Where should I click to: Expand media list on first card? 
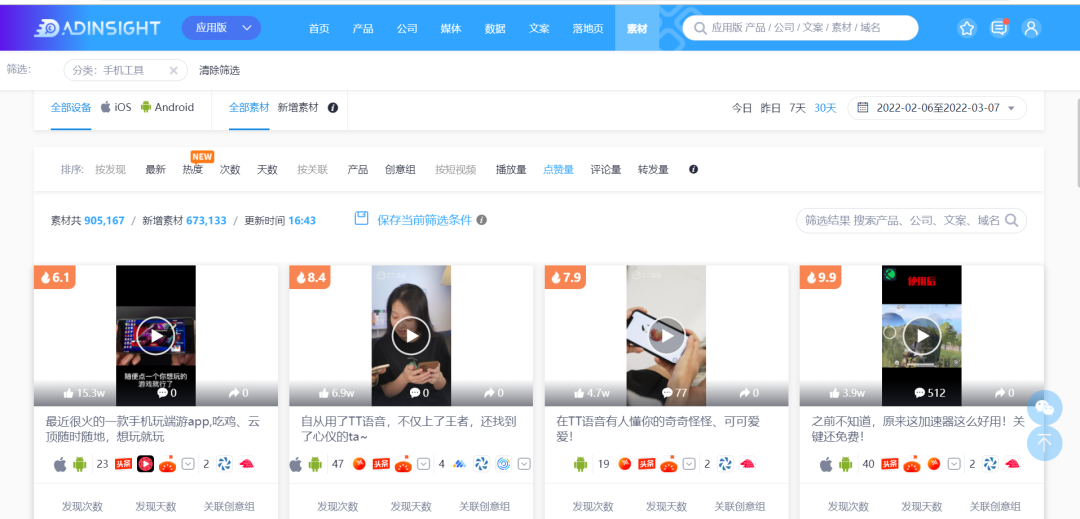tap(188, 464)
